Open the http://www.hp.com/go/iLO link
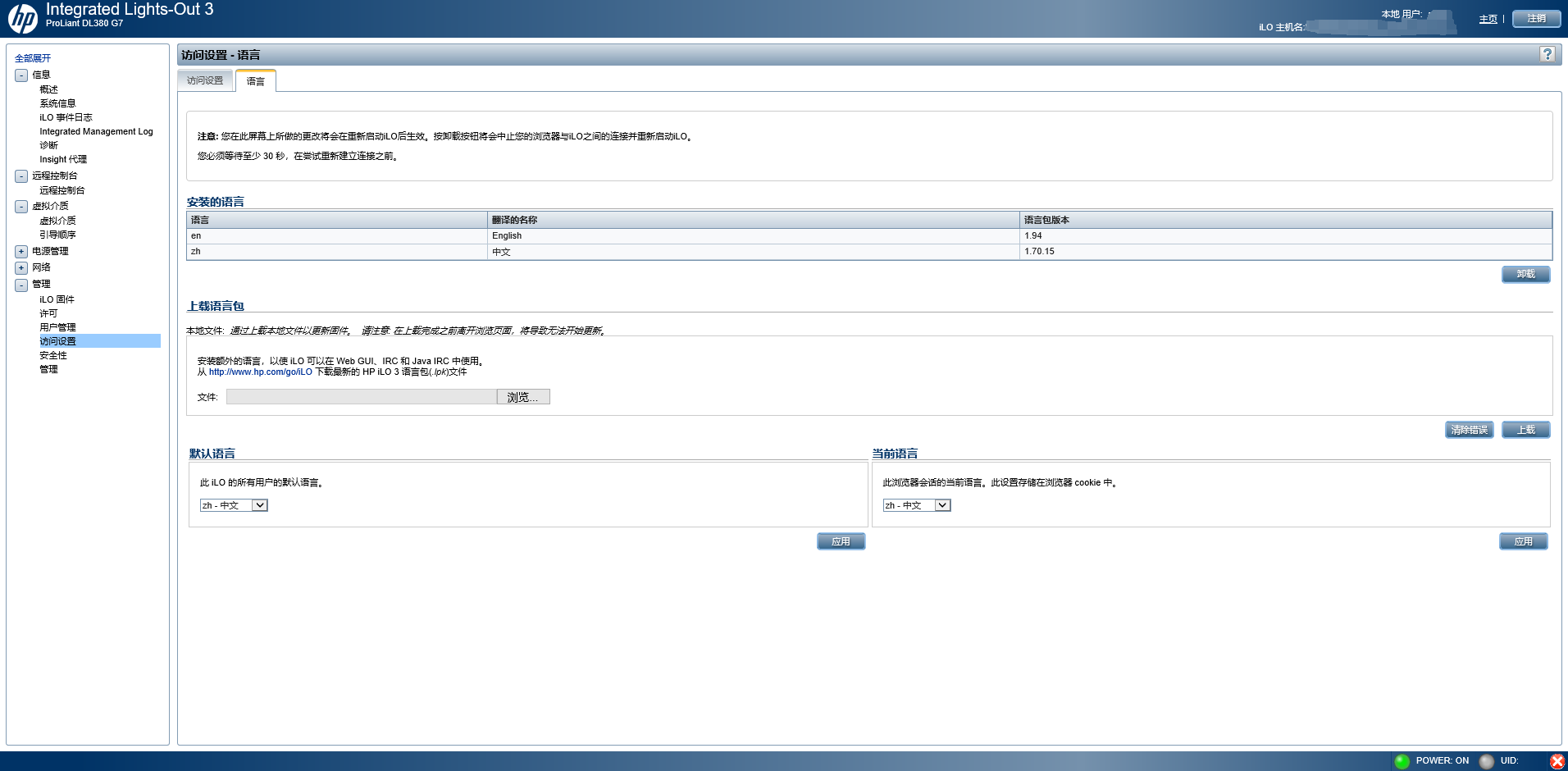Viewport: 1568px width, 771px height. tap(261, 372)
